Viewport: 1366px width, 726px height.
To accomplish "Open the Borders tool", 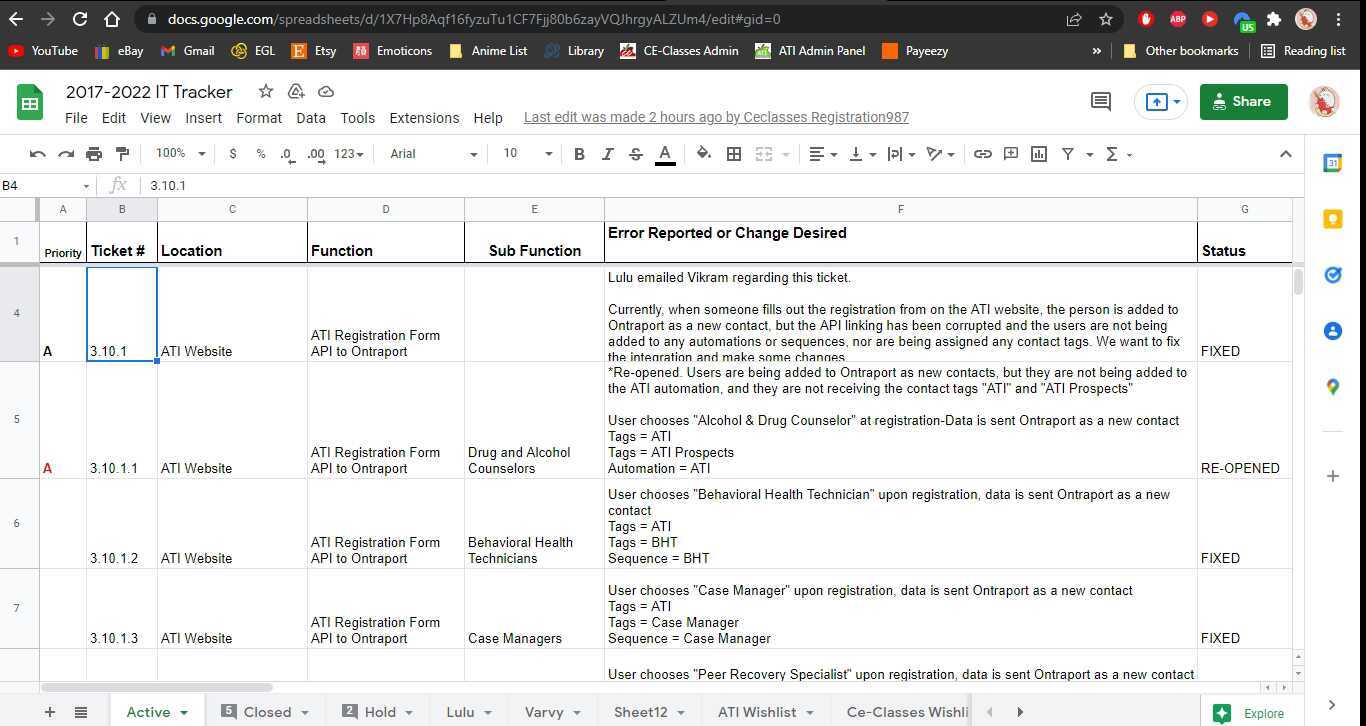I will 734,154.
